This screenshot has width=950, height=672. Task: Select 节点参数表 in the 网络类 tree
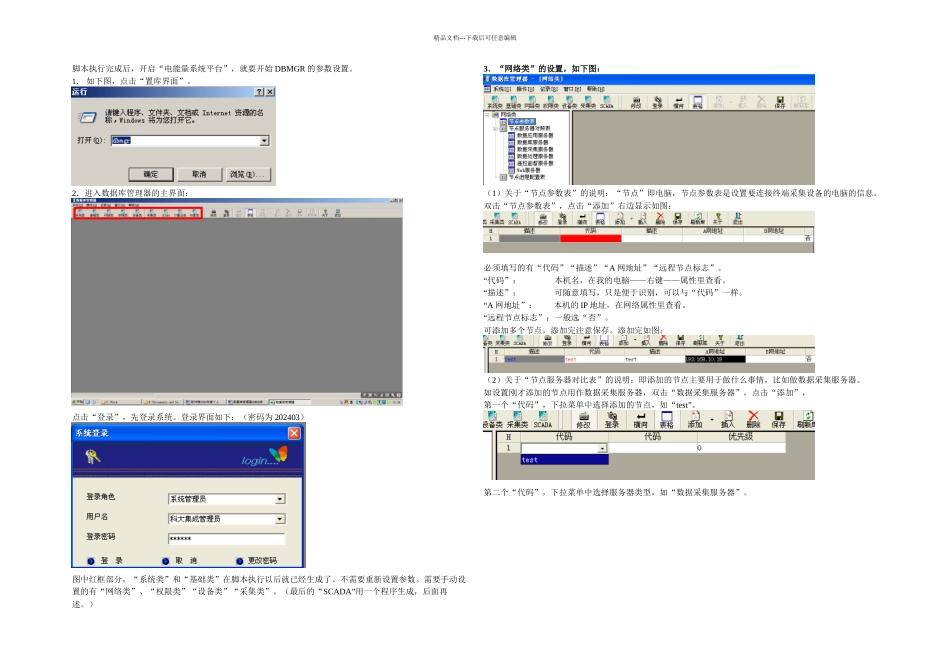(521, 122)
